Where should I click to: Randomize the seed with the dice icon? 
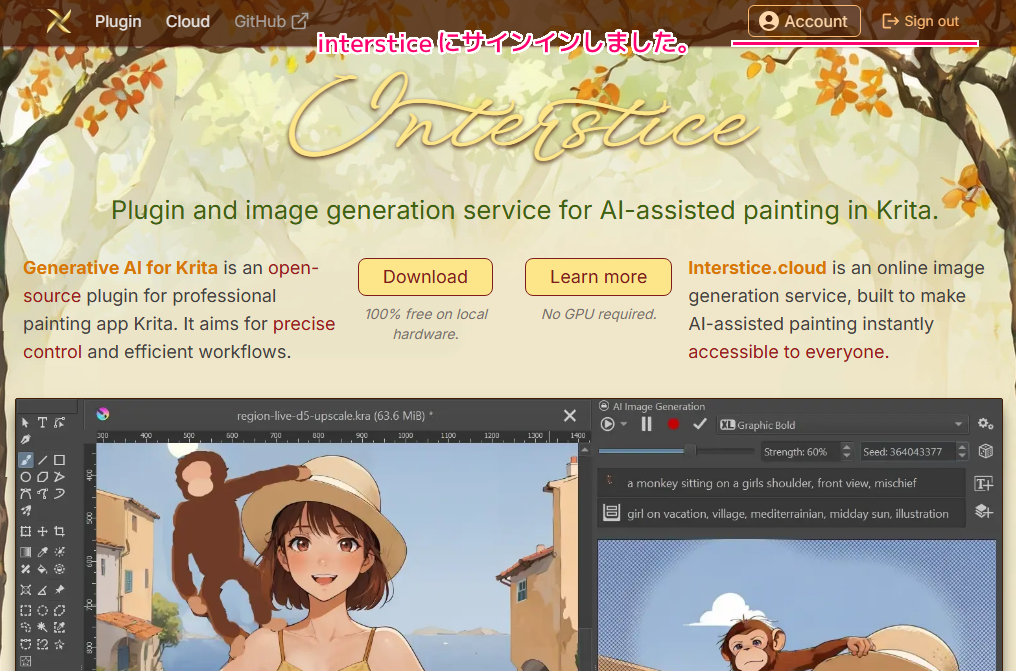point(986,451)
